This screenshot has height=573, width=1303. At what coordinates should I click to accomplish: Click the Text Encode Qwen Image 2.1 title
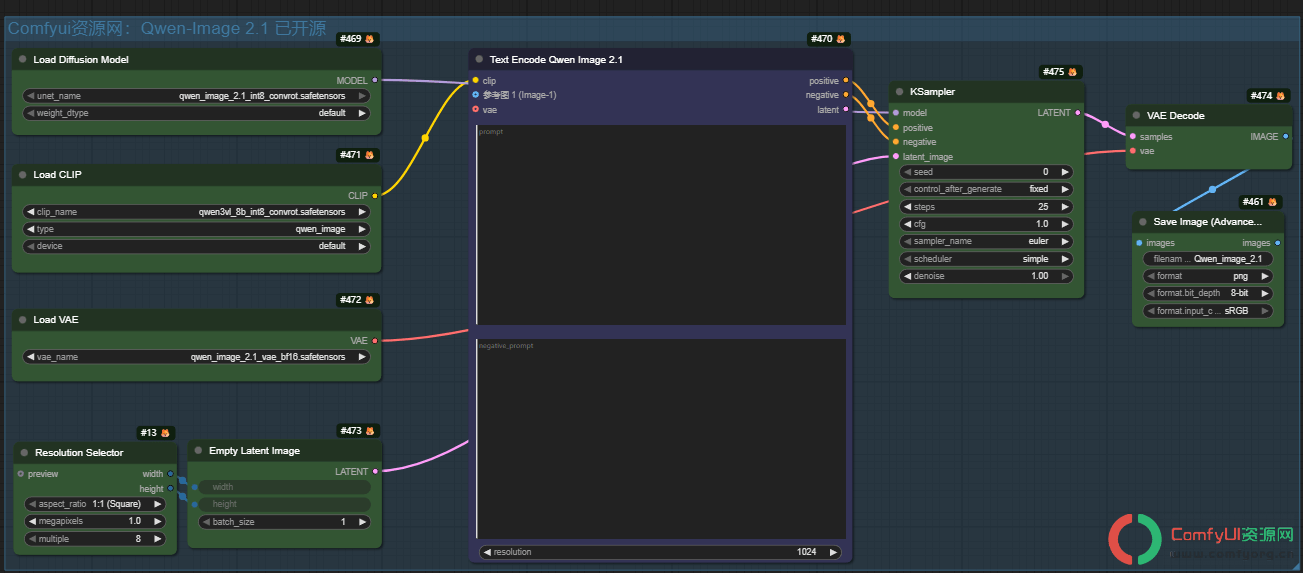pos(556,60)
